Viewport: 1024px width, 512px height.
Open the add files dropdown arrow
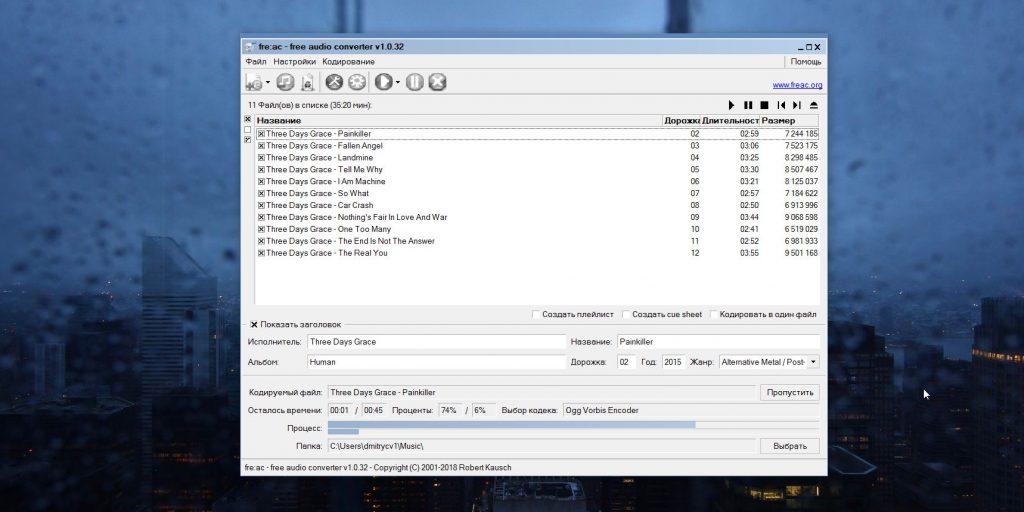pyautogui.click(x=268, y=82)
